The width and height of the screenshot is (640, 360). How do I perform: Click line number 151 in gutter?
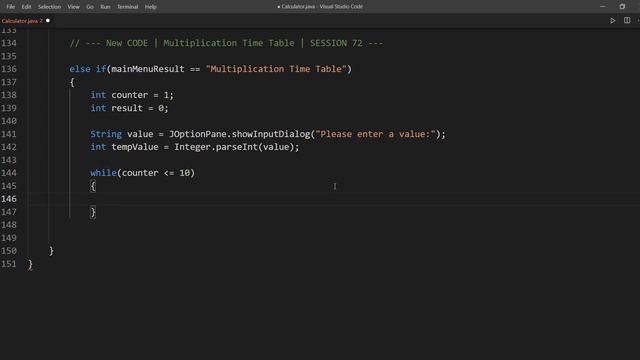click(9, 264)
